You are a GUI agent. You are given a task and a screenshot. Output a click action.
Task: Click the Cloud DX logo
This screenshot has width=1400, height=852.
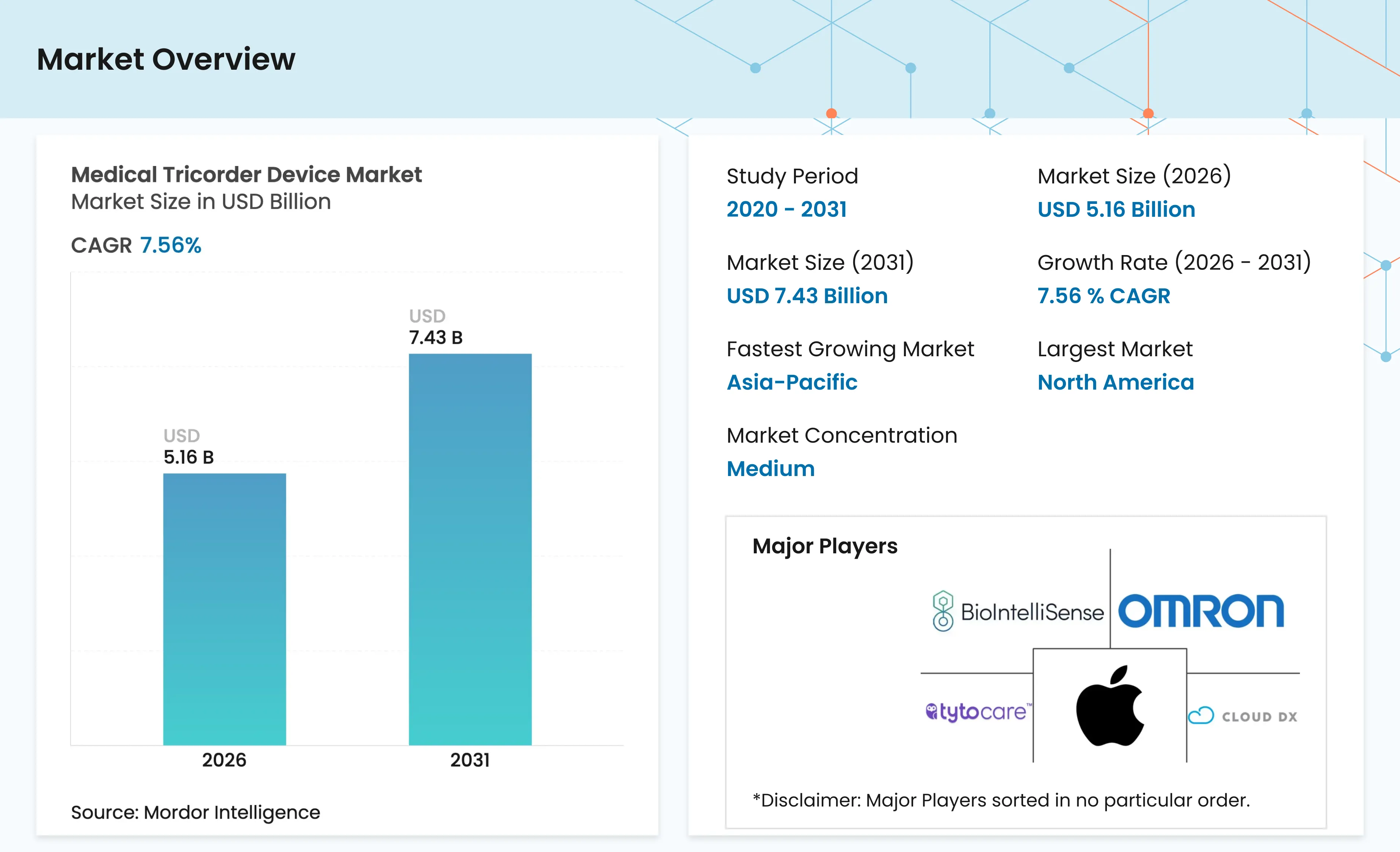tap(1243, 716)
